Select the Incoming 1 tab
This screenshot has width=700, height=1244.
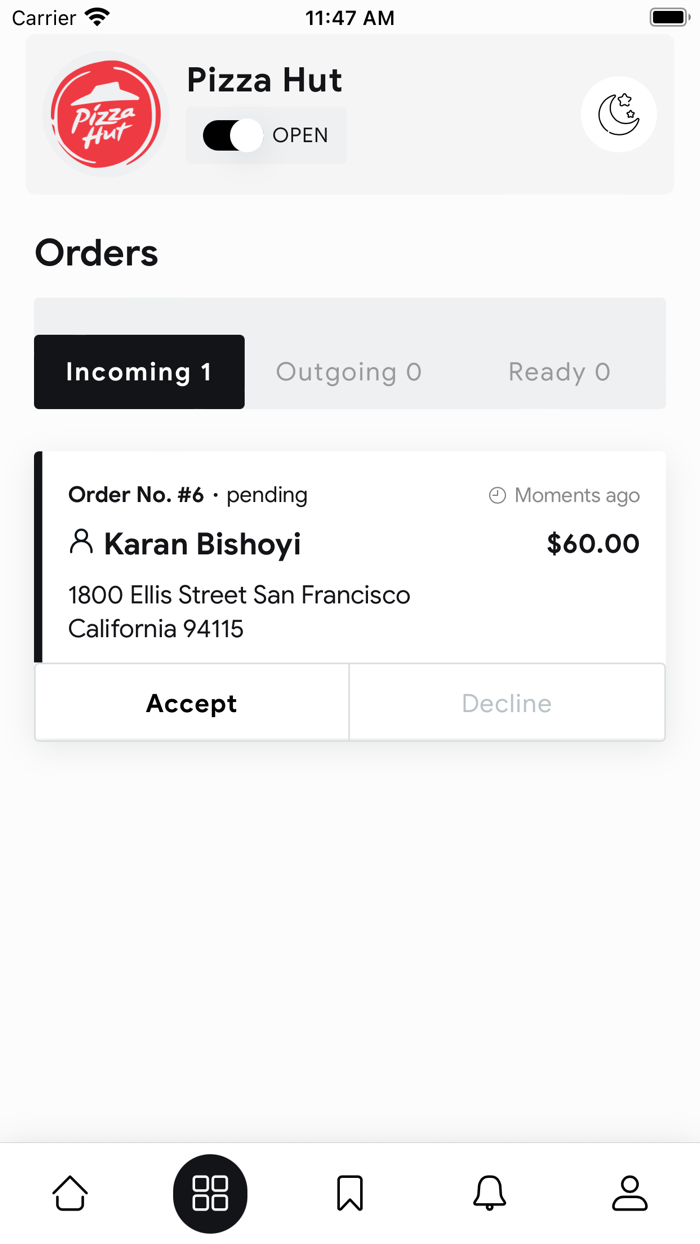139,372
